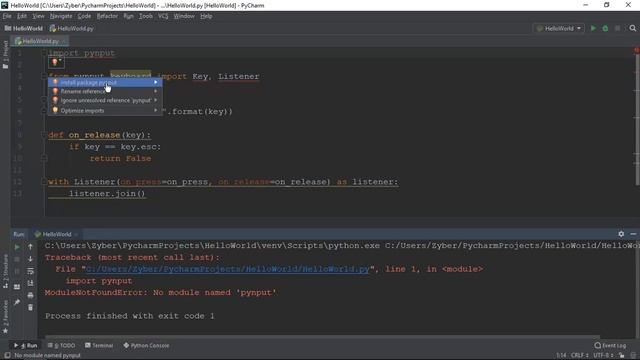Run HelloWorld with the green toolbar play button
Viewport: 640px width, 360px height.
tap(593, 28)
